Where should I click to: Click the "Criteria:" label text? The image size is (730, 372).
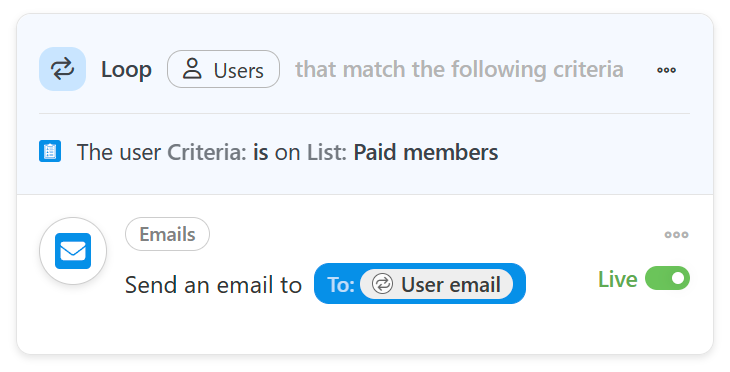[x=207, y=152]
